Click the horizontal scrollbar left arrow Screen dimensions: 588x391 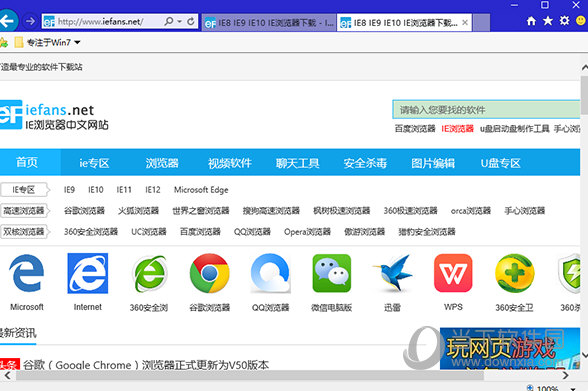pos(7,376)
